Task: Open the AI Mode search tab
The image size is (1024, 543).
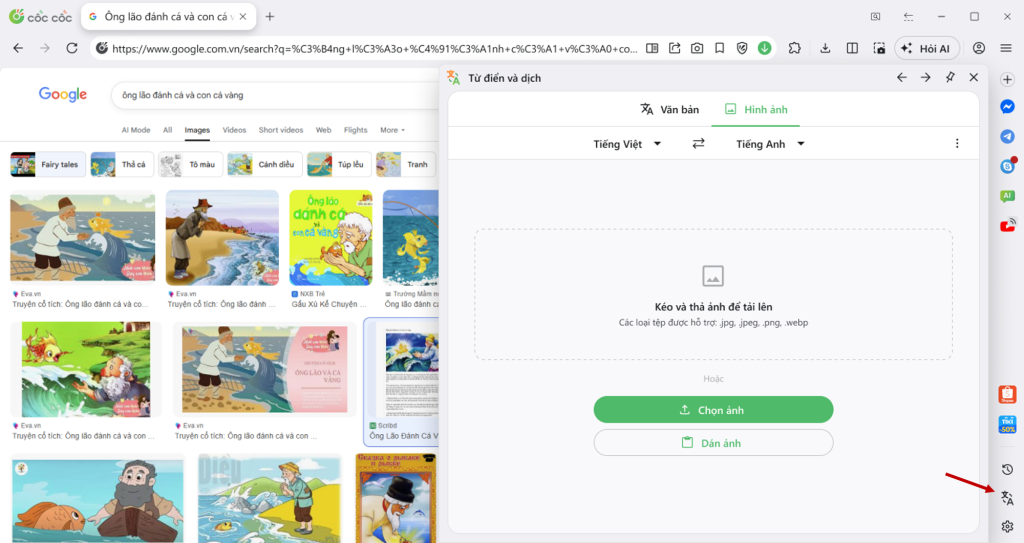Action: (x=136, y=130)
